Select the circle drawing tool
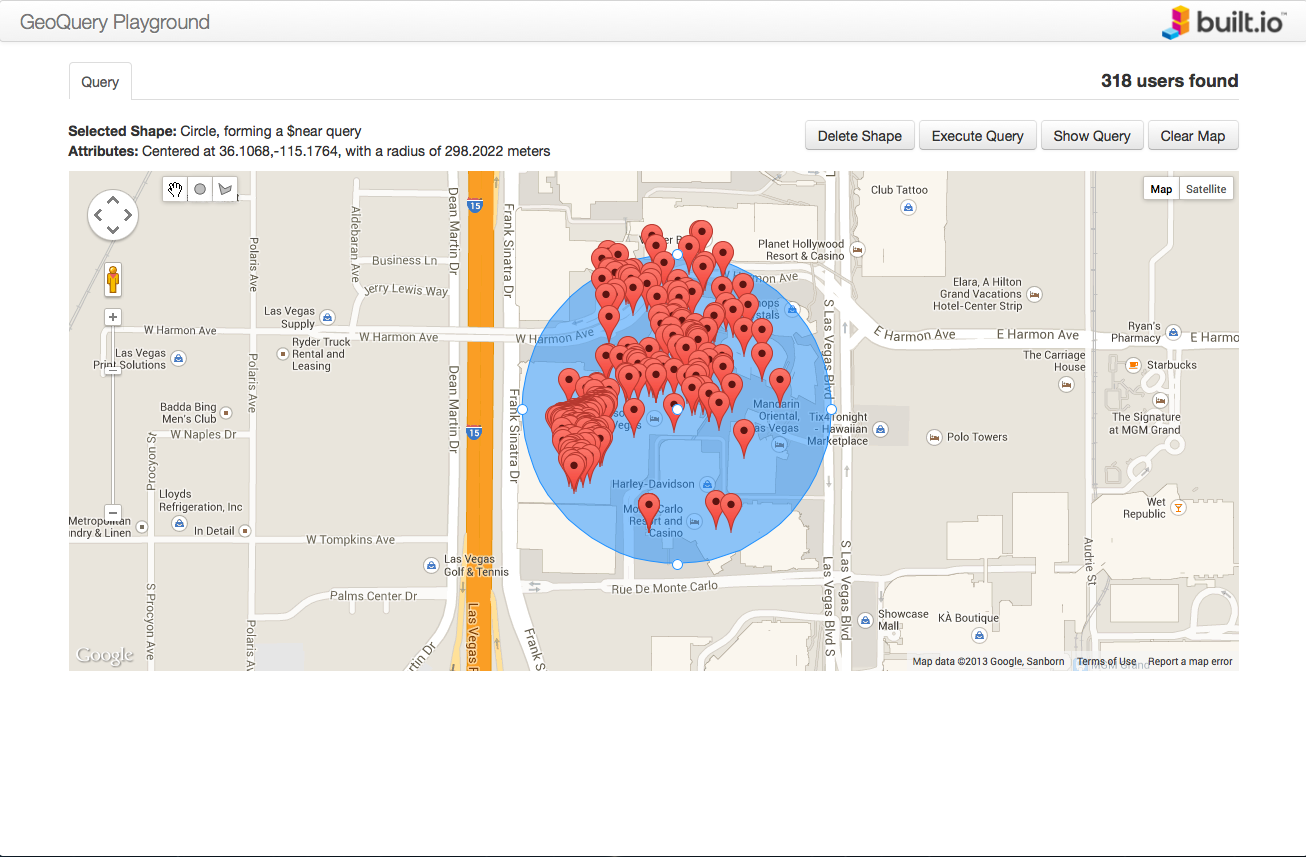Viewport: 1306px width, 857px height. click(x=199, y=189)
